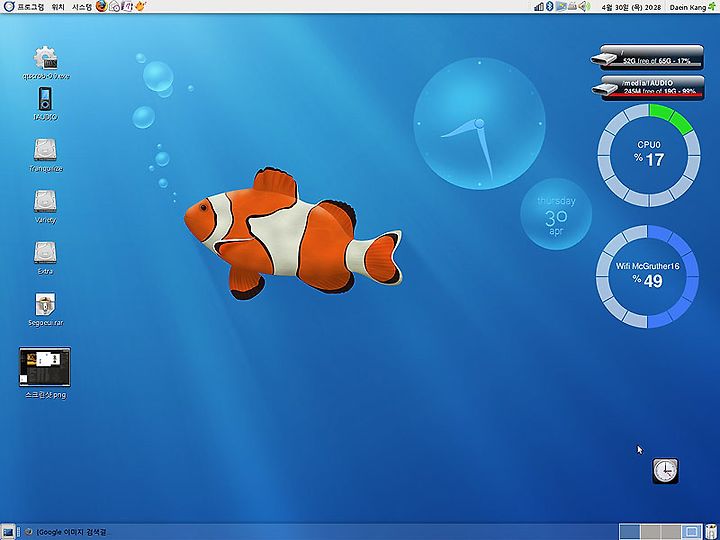Open the purple music launcher in top panel
The height and width of the screenshot is (540, 720).
pyautogui.click(x=127, y=6)
